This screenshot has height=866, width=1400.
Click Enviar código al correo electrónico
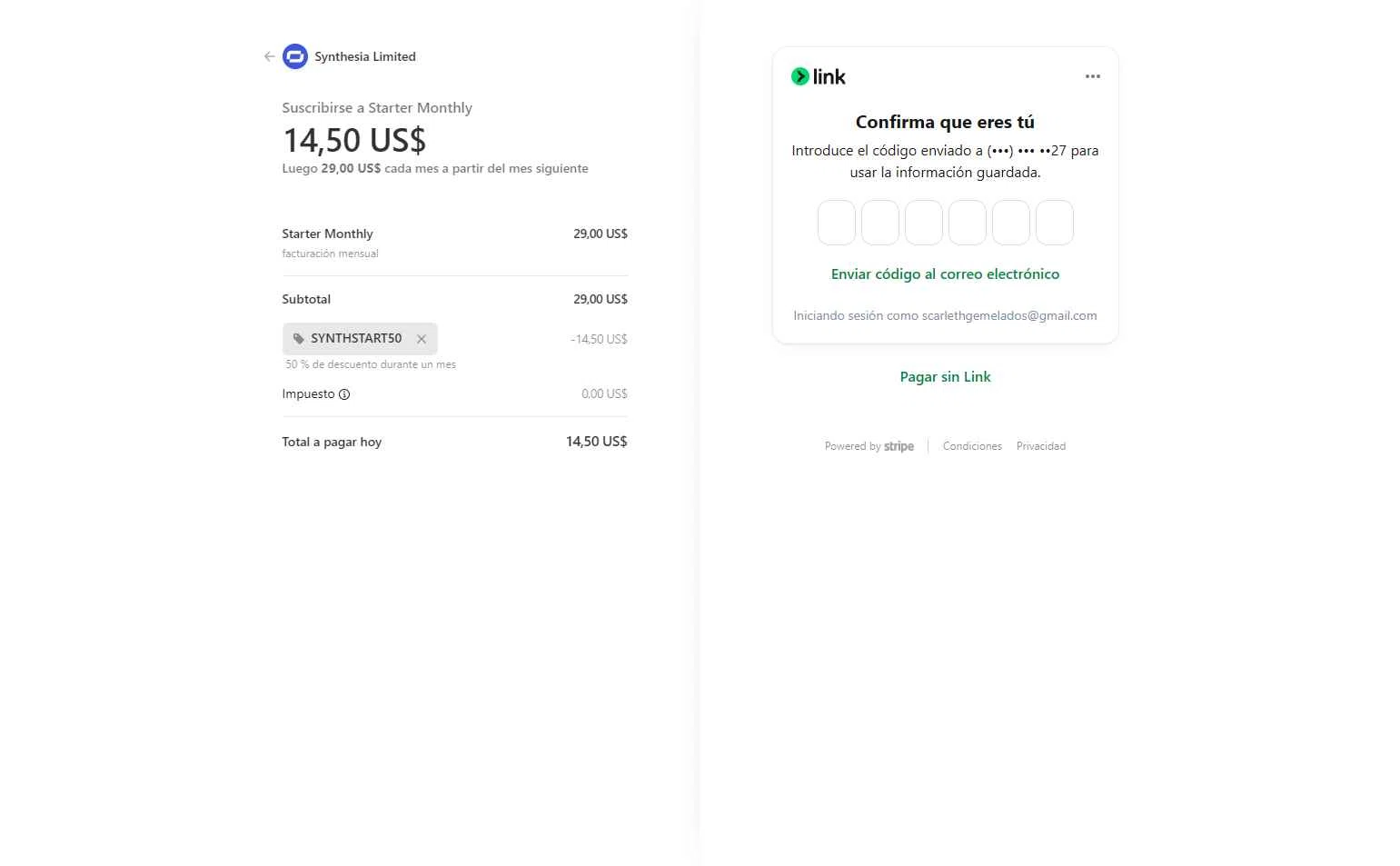tap(945, 274)
